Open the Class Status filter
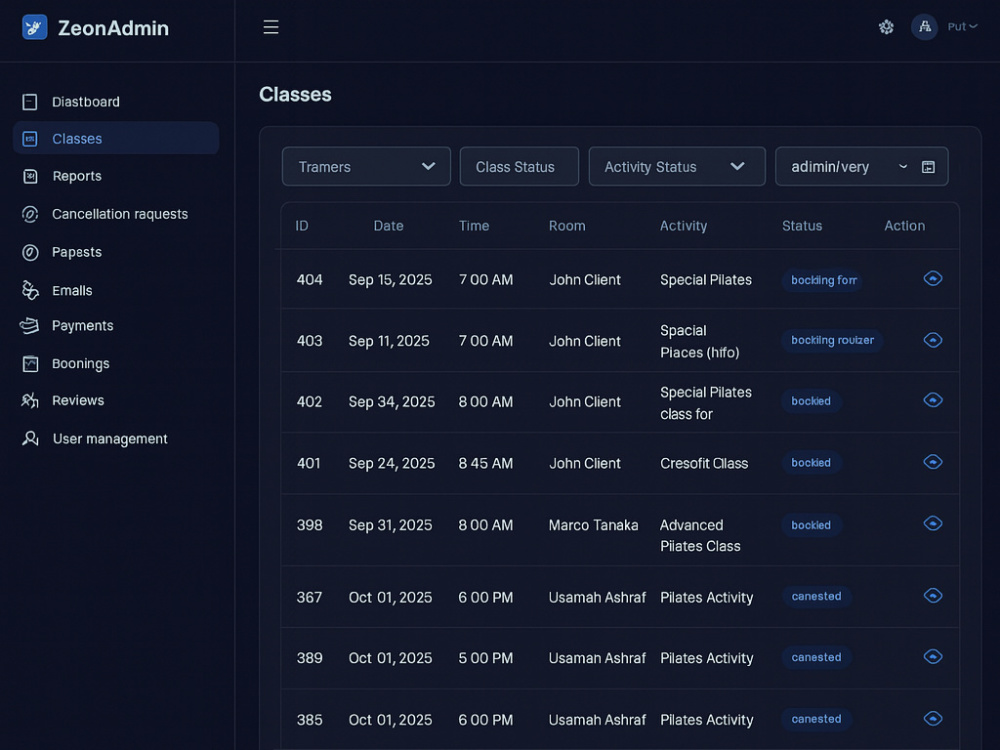The width and height of the screenshot is (1000, 750). pos(519,166)
